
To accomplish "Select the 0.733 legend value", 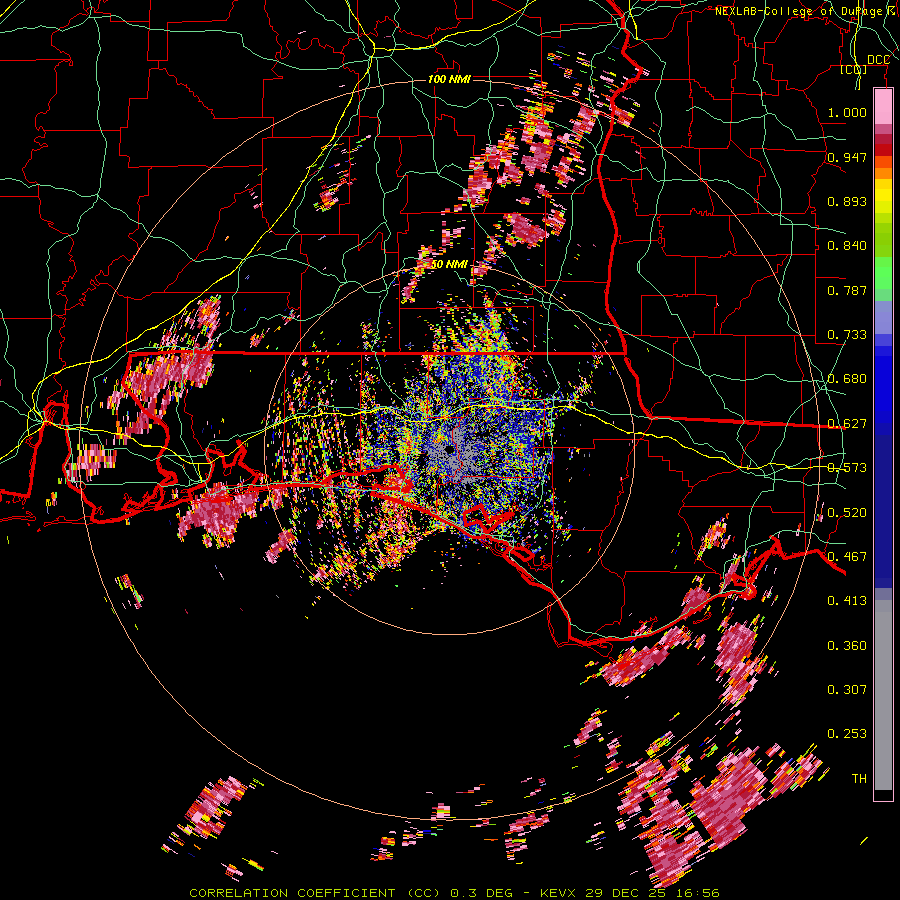I will click(847, 335).
